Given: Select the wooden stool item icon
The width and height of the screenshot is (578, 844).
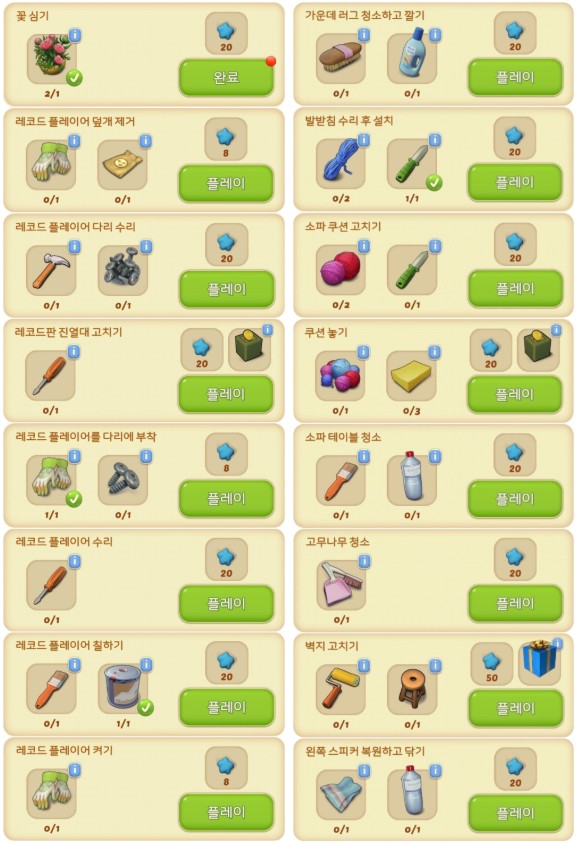Looking at the screenshot, I should (x=412, y=690).
